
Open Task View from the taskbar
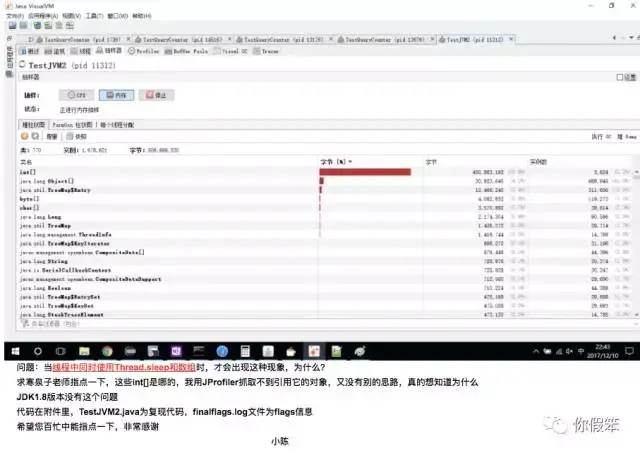[60, 351]
